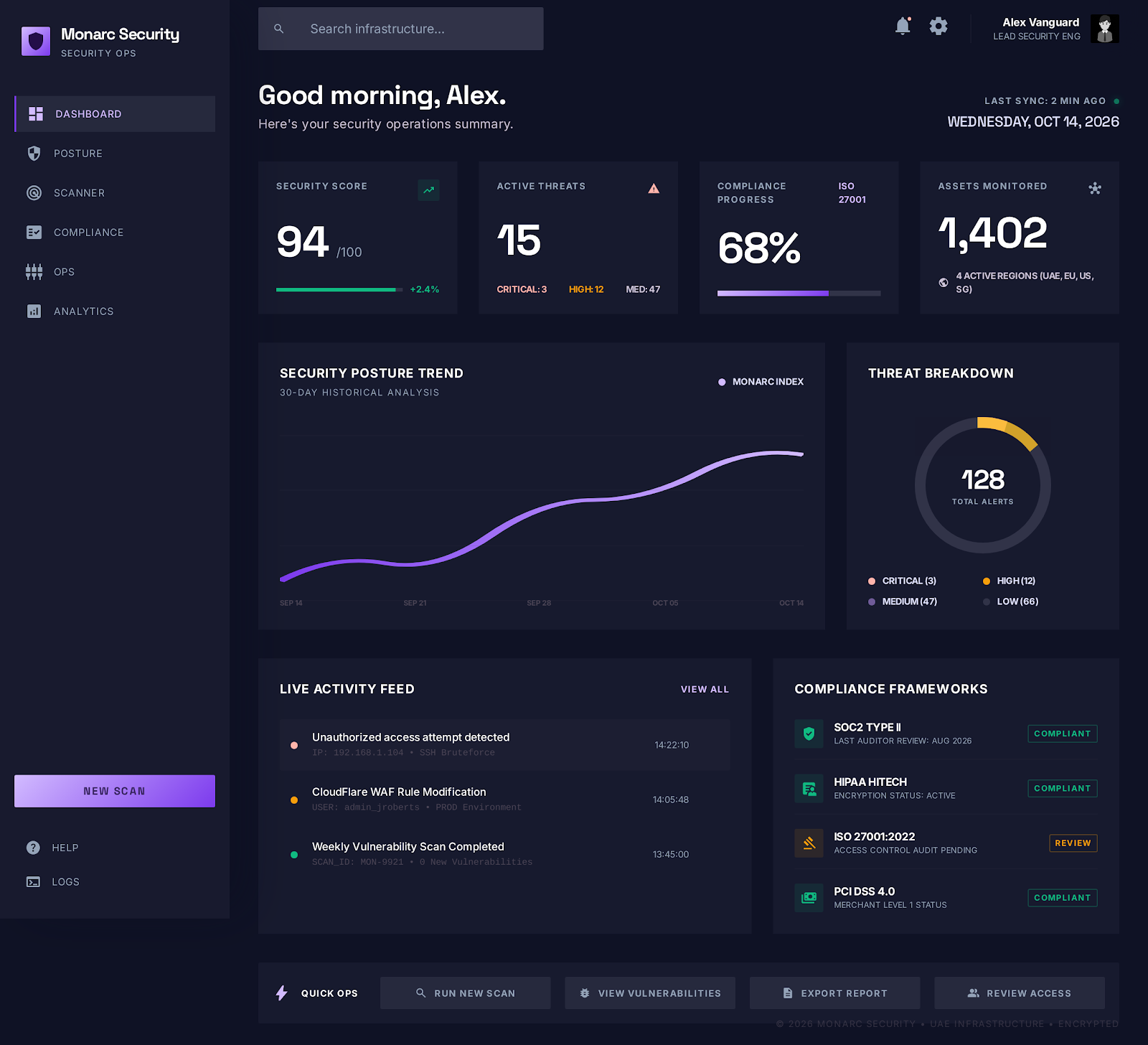Open the Scanner page in sidebar
The width and height of the screenshot is (1148, 1045).
pyautogui.click(x=79, y=193)
